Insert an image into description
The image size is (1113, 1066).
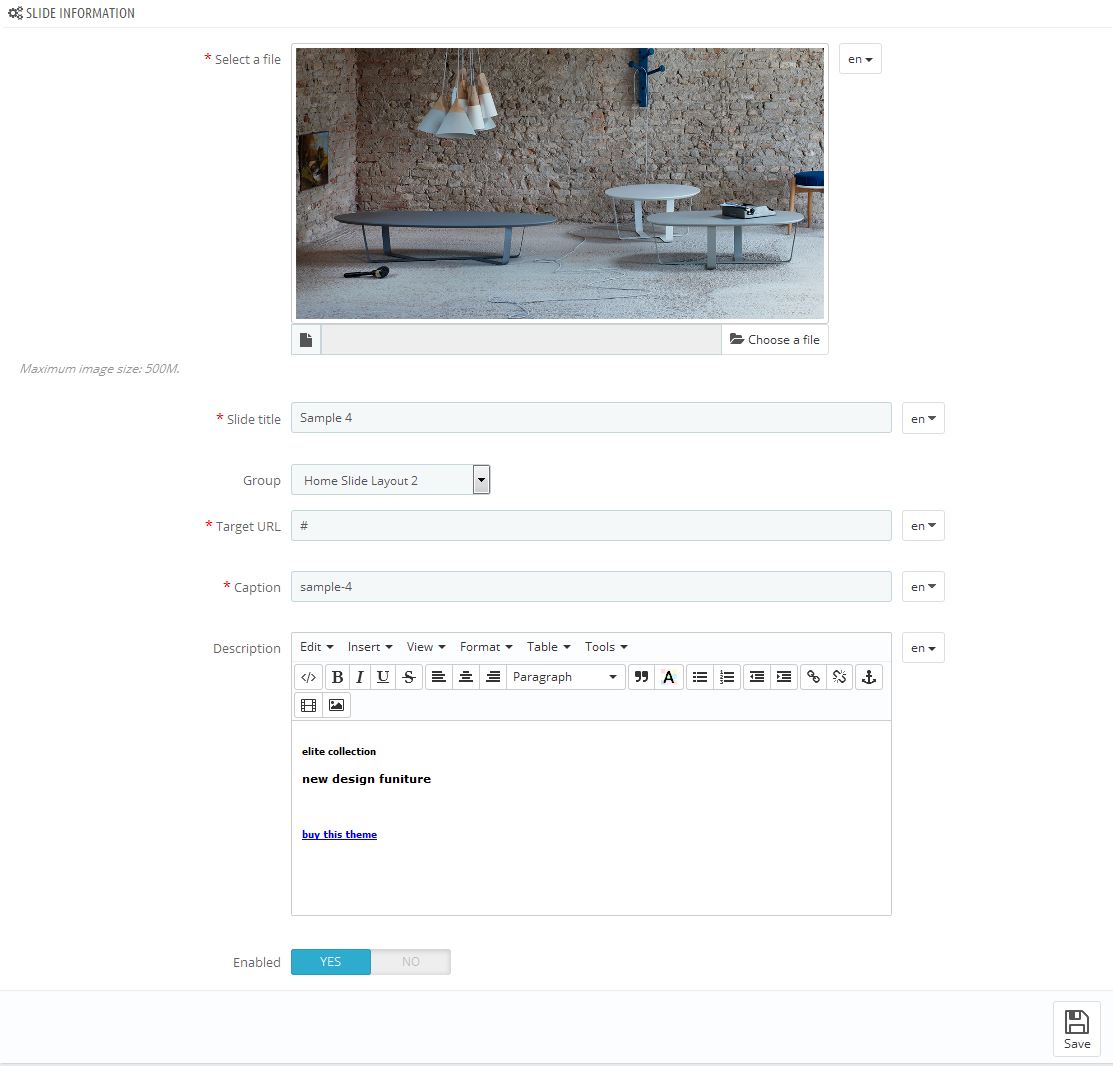336,705
